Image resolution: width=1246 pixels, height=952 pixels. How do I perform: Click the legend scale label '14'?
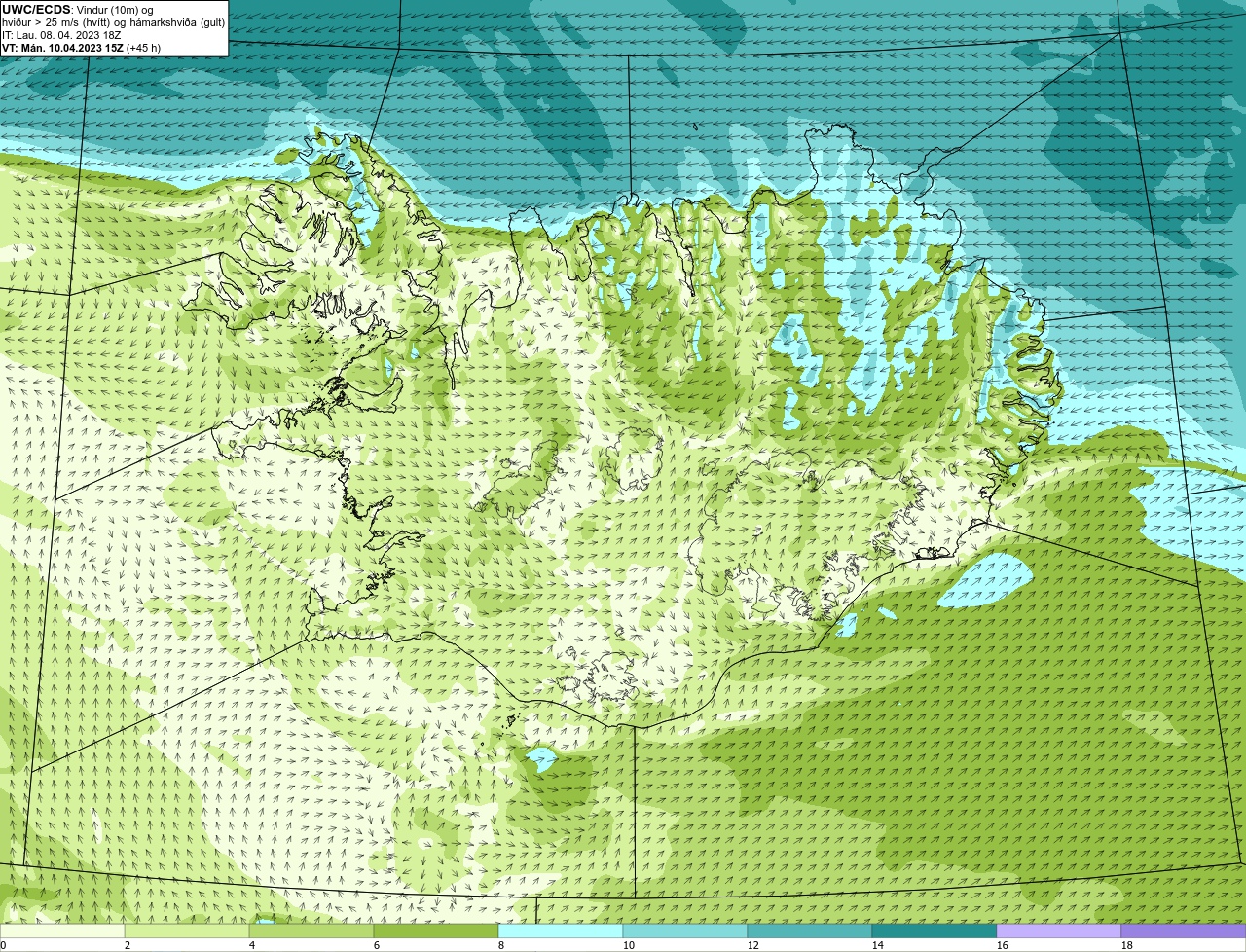click(x=878, y=945)
